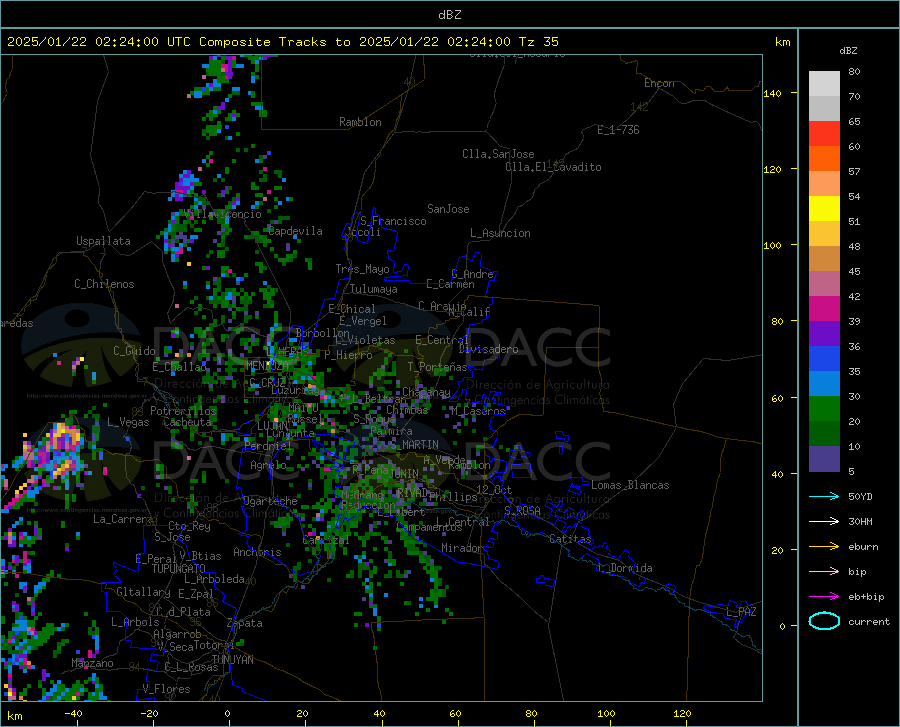The image size is (900, 727).
Task: Click the 'Clla.SanJose' map label
Action: (x=498, y=154)
